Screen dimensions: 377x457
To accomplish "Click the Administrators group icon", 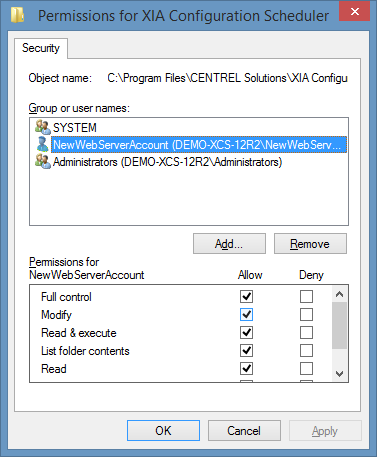I will (43, 162).
